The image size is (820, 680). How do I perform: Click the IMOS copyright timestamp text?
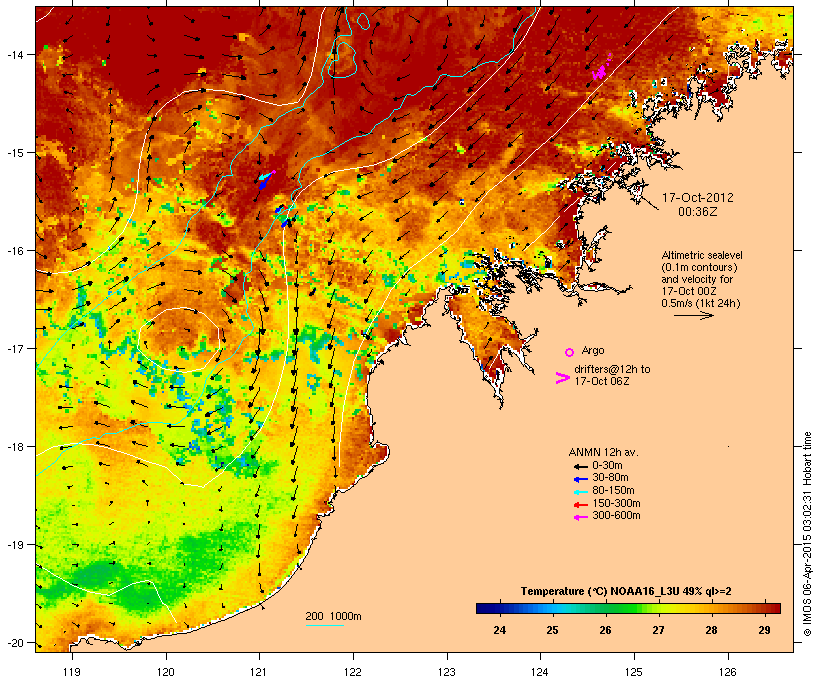(807, 534)
